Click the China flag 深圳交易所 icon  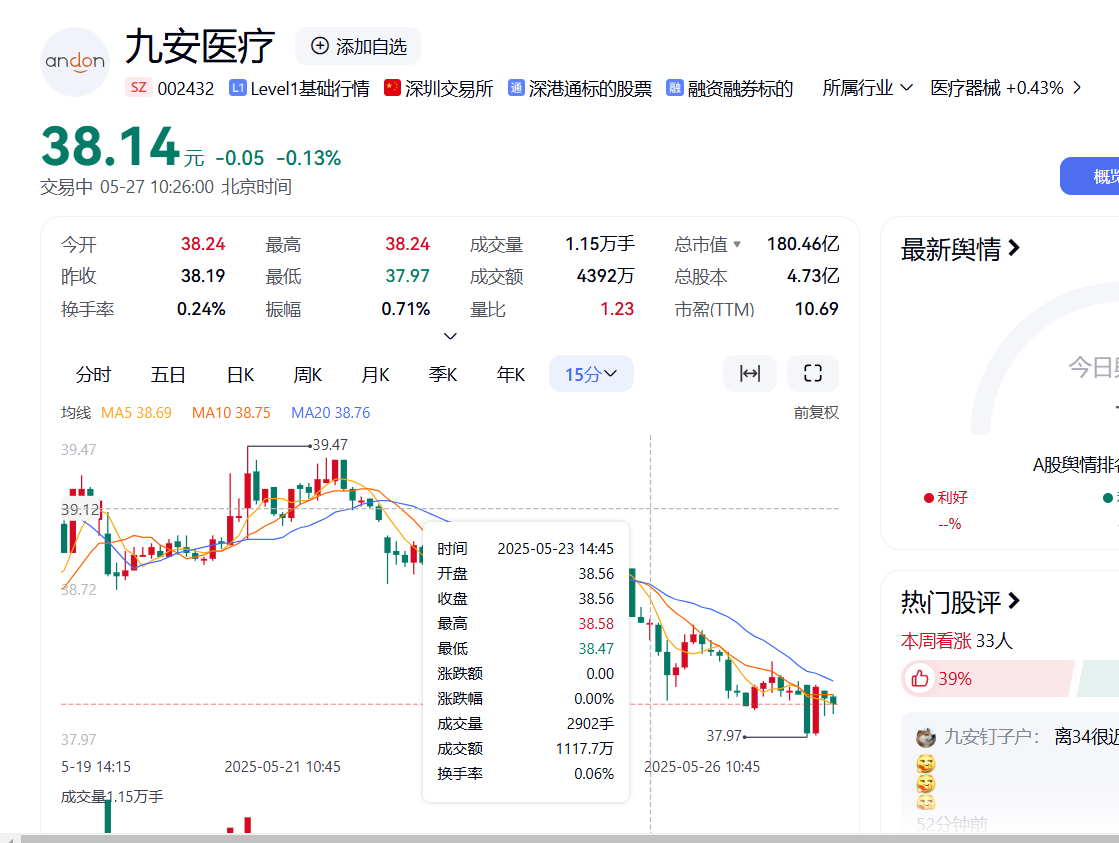click(392, 88)
